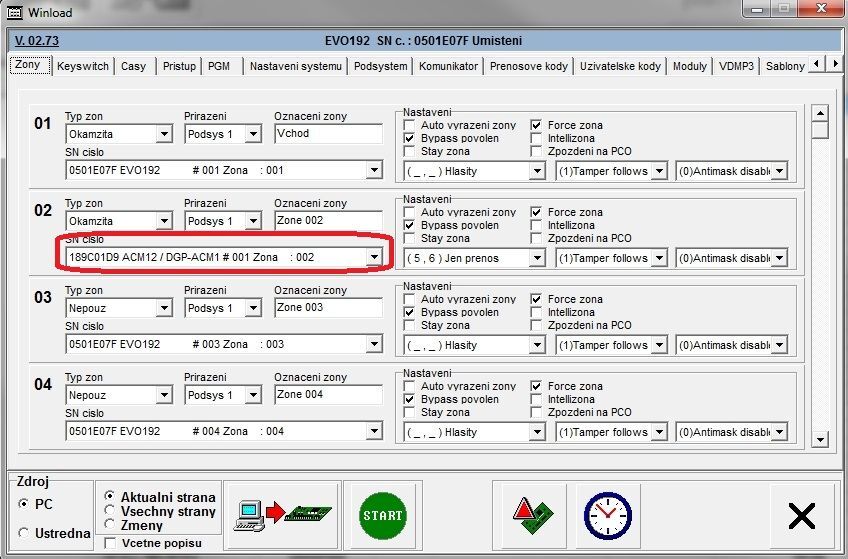Toggle Force zona checkbox in zone 02
Image resolution: width=848 pixels, height=559 pixels.
pos(536,212)
